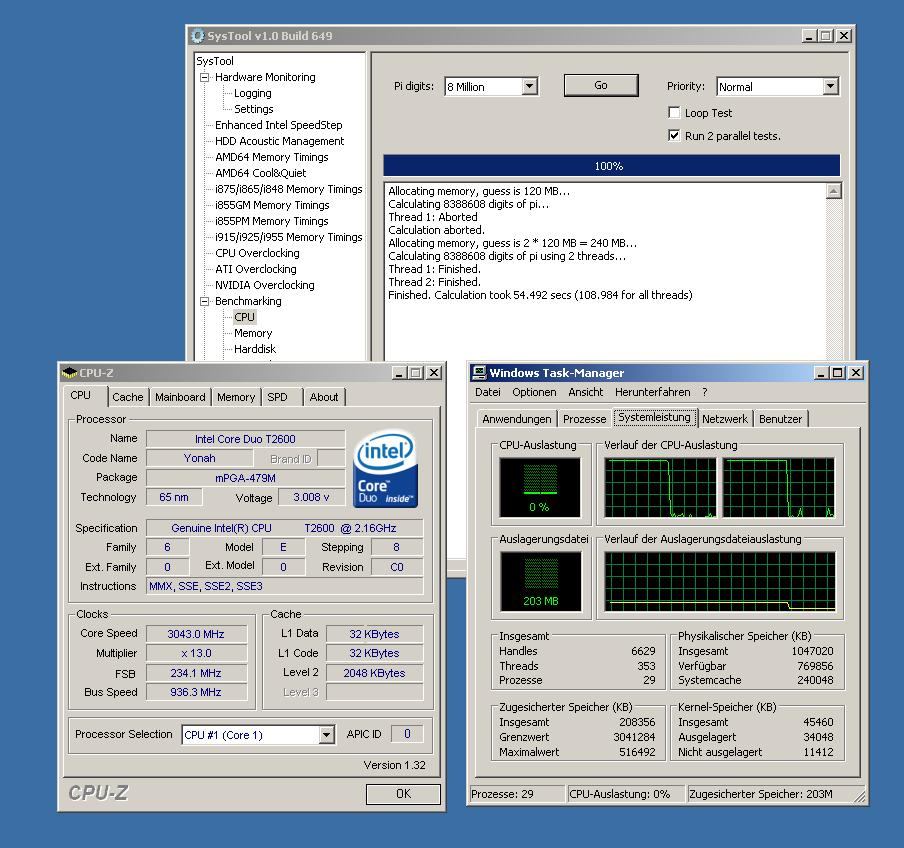Open the Priority dropdown
904x848 pixels.
click(x=830, y=86)
